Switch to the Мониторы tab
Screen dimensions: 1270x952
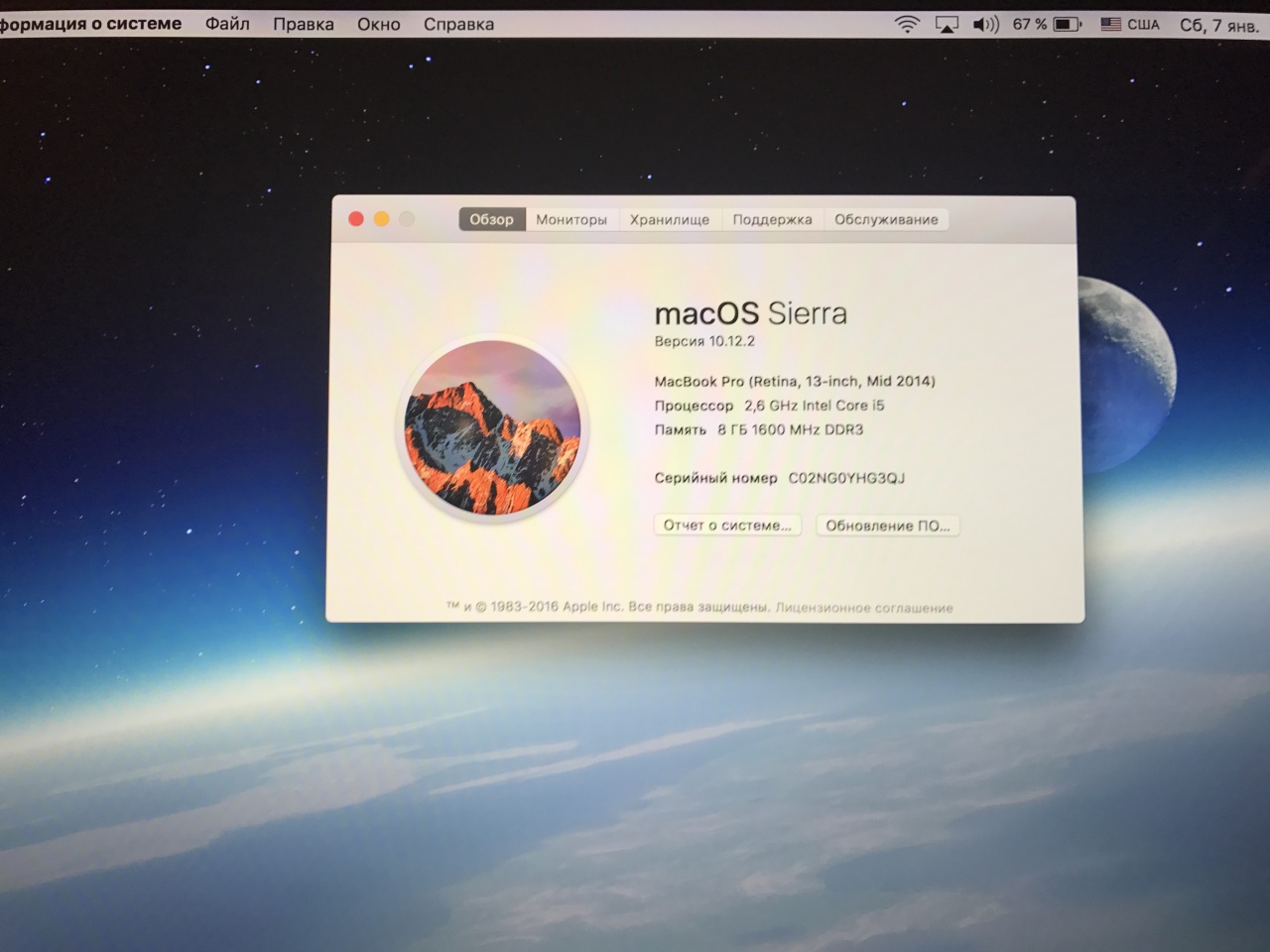pos(571,219)
